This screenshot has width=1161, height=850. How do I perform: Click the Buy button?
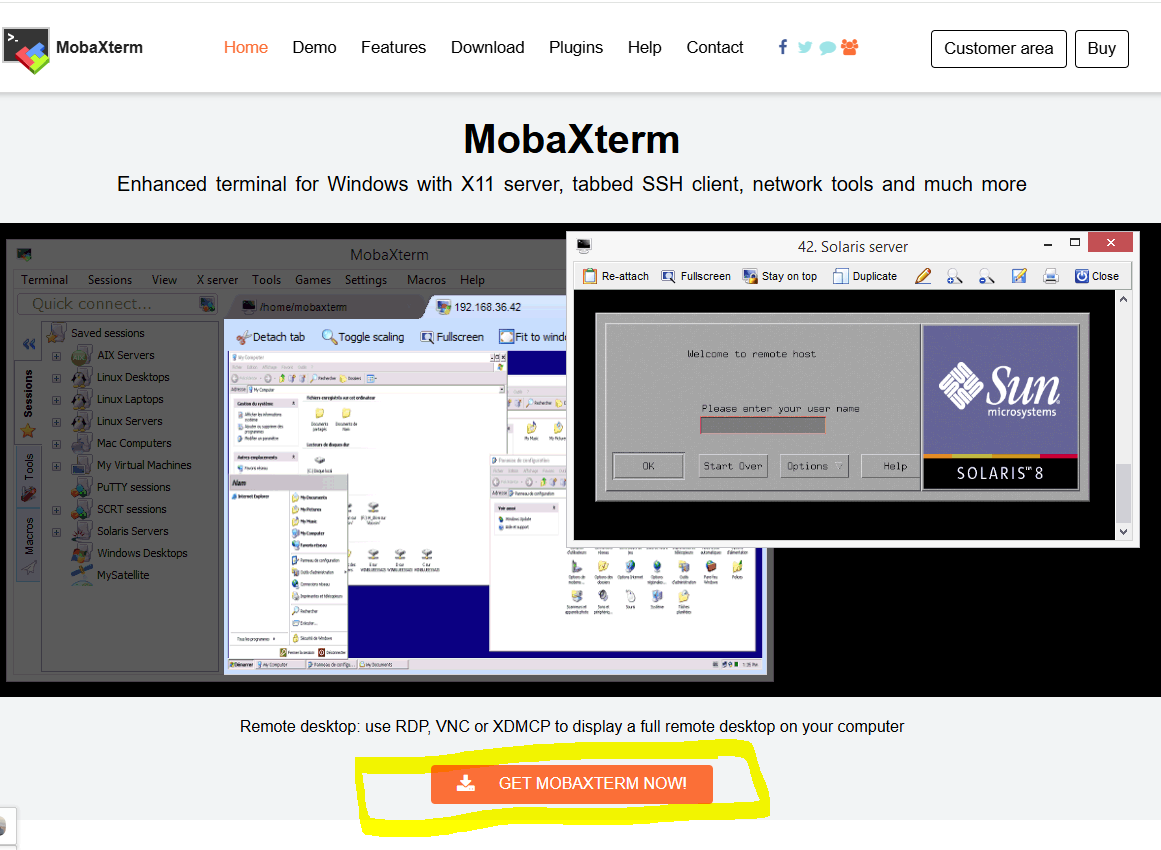(x=1101, y=49)
